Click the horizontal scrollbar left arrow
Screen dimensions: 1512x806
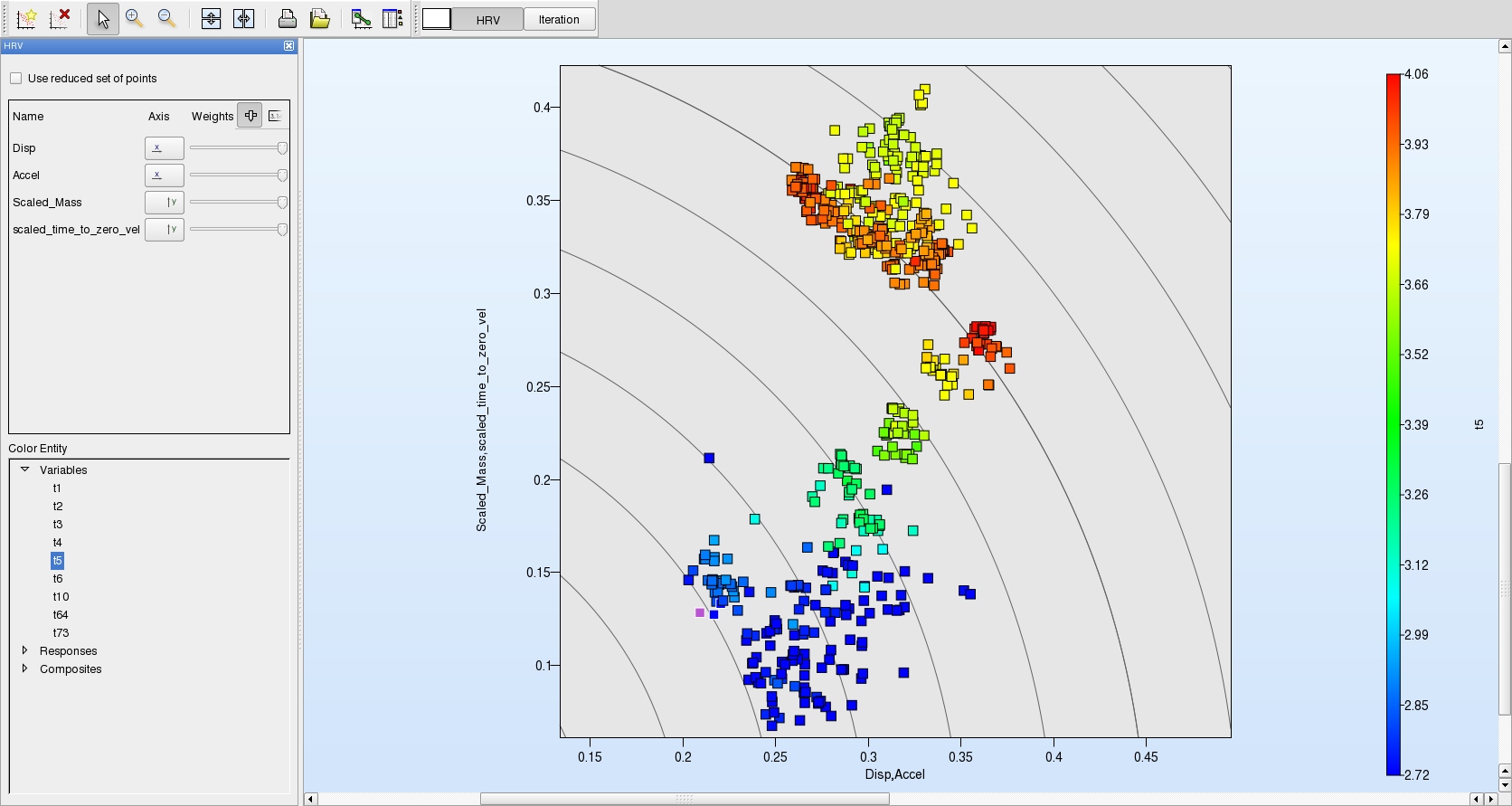point(310,799)
